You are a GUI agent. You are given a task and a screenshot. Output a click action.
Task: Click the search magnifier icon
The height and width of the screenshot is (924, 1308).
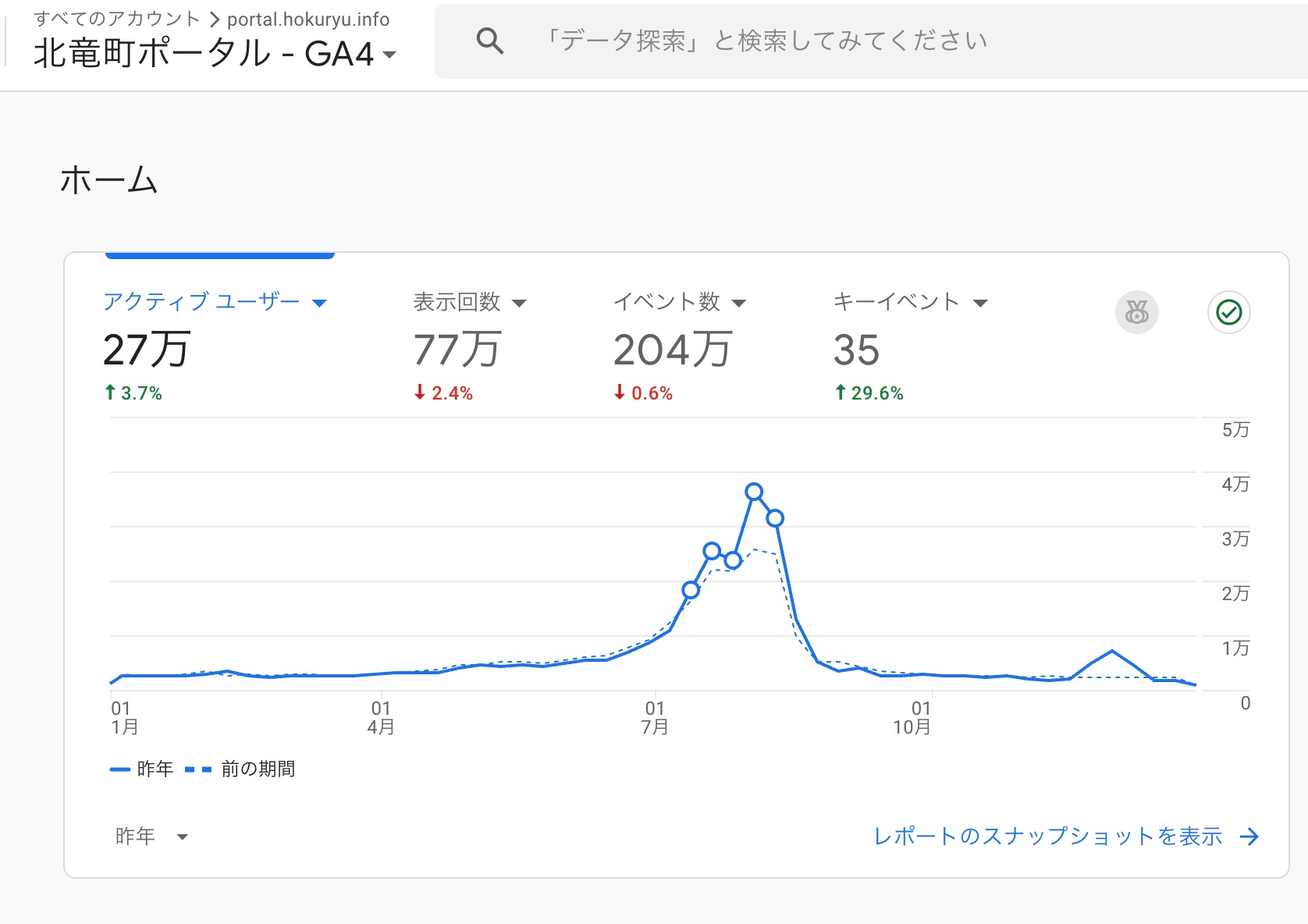(489, 41)
